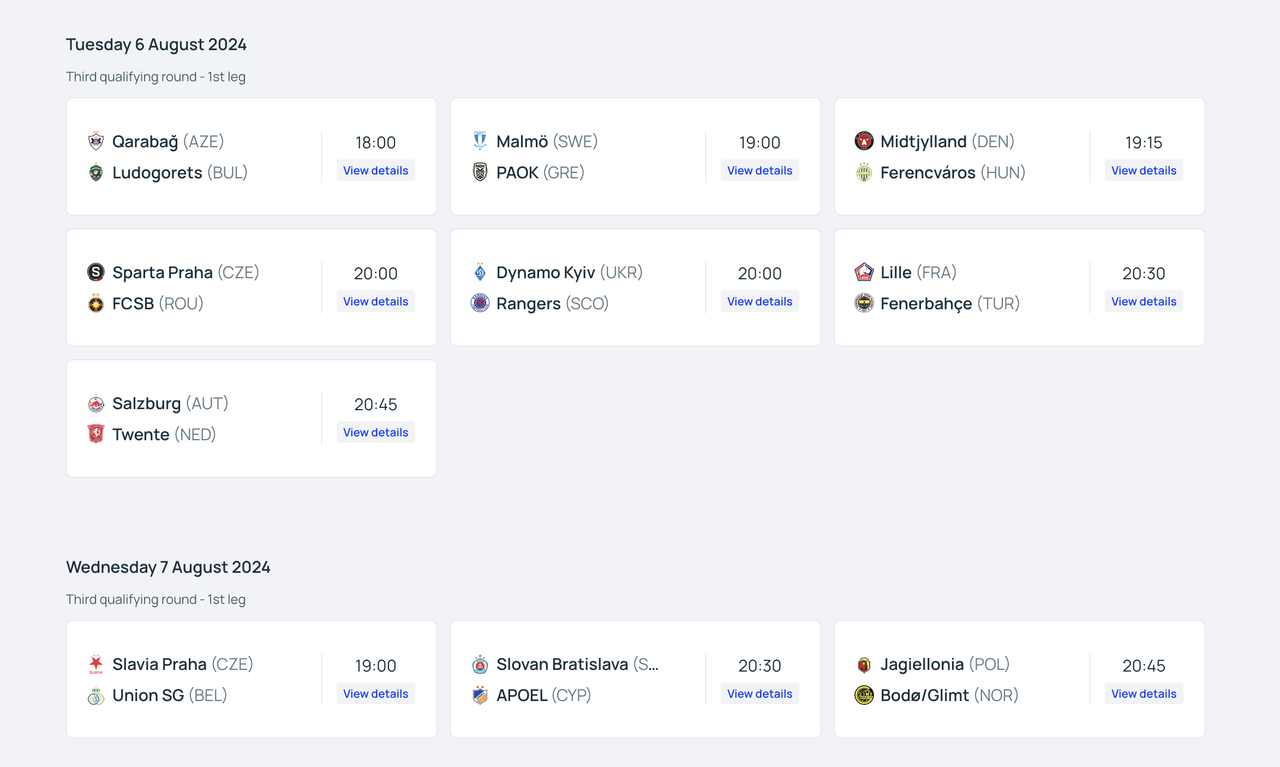Image resolution: width=1280 pixels, height=767 pixels.
Task: Click the Union SG club crest
Action: [96, 695]
